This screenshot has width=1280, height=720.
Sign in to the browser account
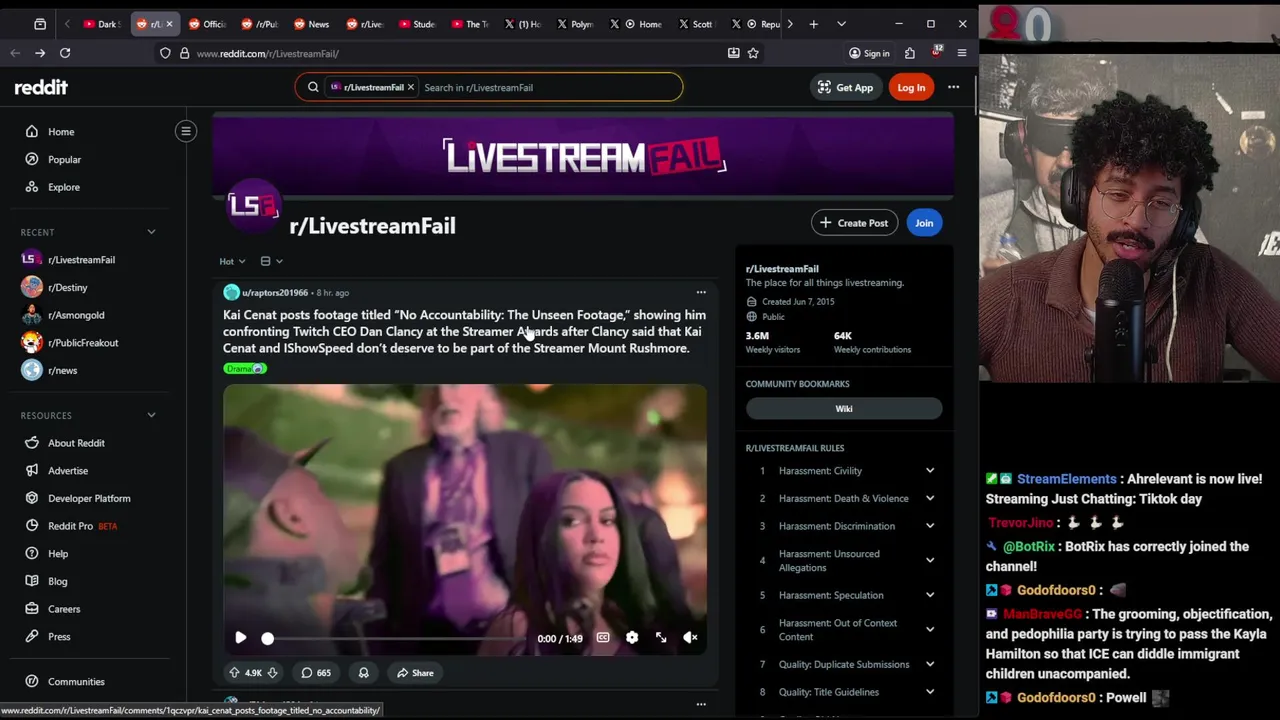[868, 53]
